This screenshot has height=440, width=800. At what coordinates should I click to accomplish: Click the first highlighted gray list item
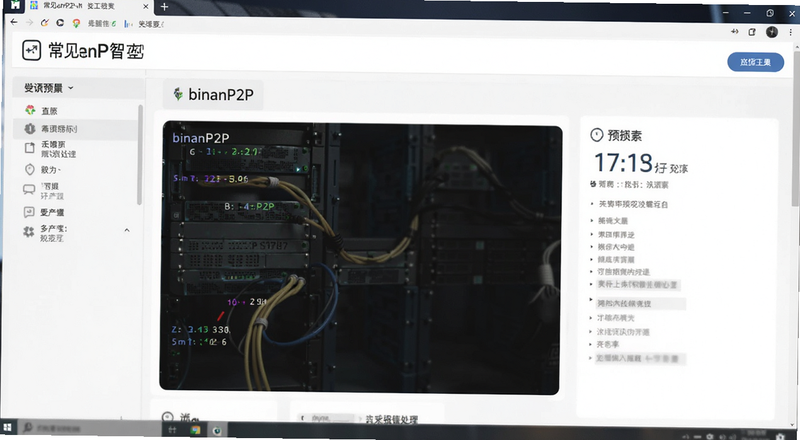637,285
